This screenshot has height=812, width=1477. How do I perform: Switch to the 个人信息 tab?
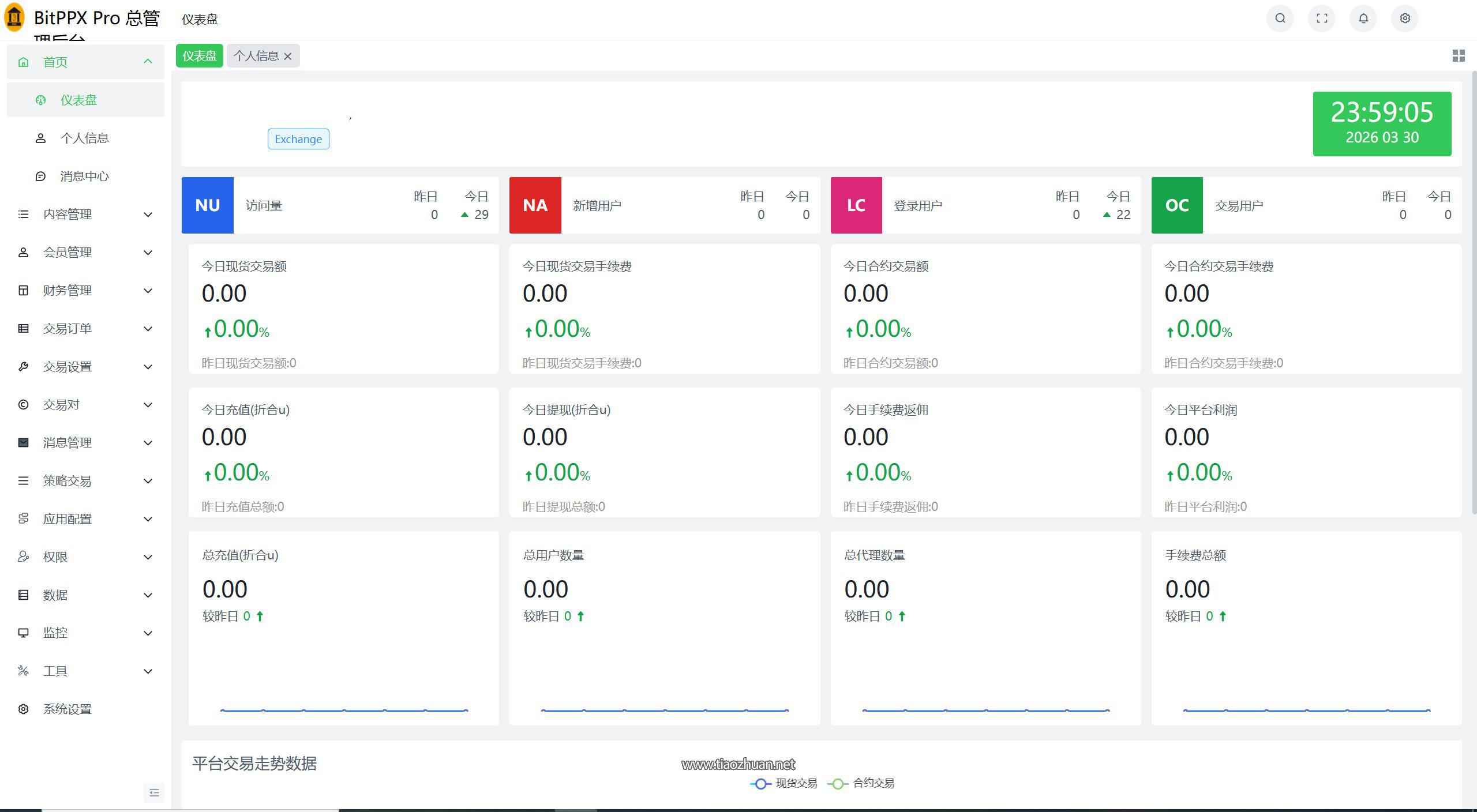pyautogui.click(x=256, y=56)
